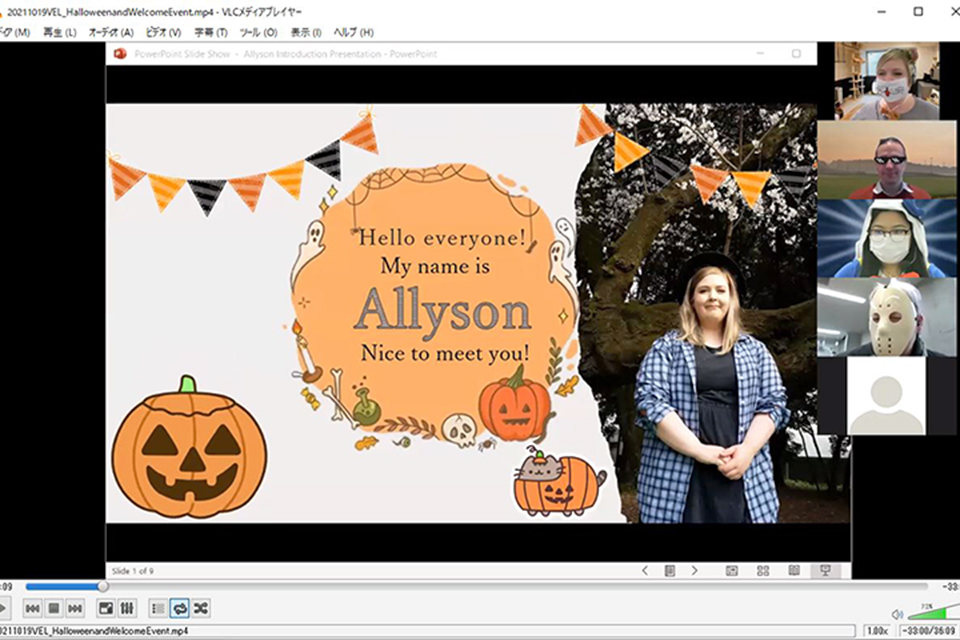This screenshot has width=960, height=640.
Task: Toggle fullscreen video mode
Action: click(106, 608)
